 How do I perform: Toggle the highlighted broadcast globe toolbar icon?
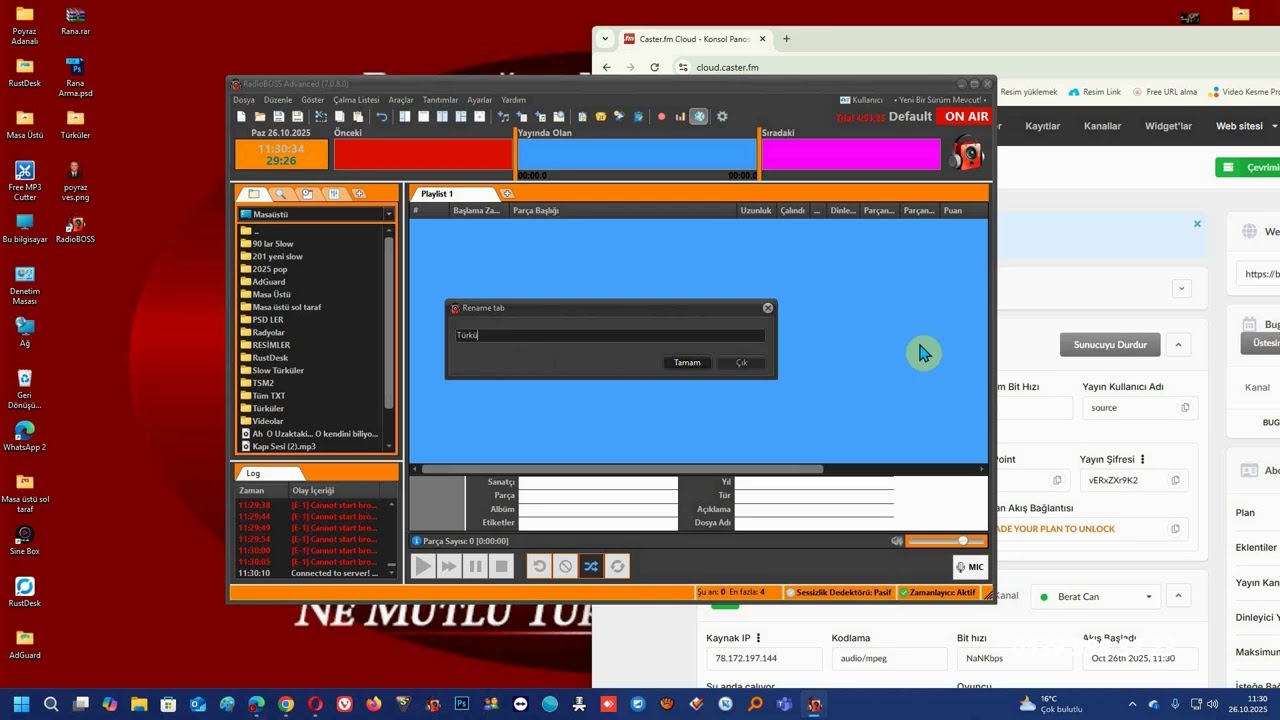tap(700, 117)
